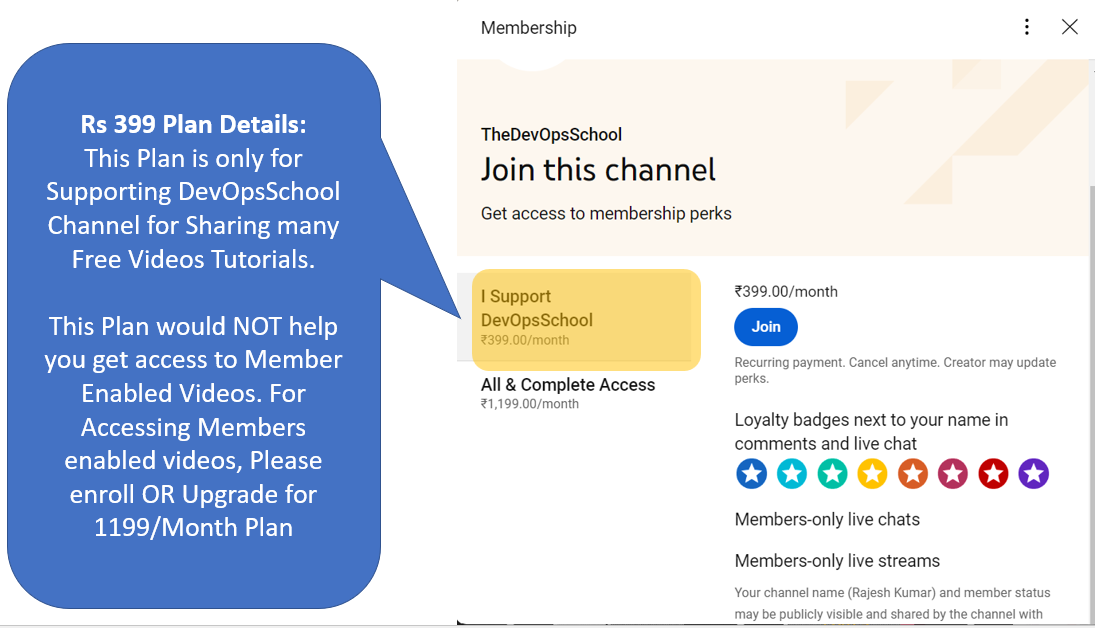The width and height of the screenshot is (1095, 628).
Task: Click the yellow star loyalty badge
Action: [872, 474]
